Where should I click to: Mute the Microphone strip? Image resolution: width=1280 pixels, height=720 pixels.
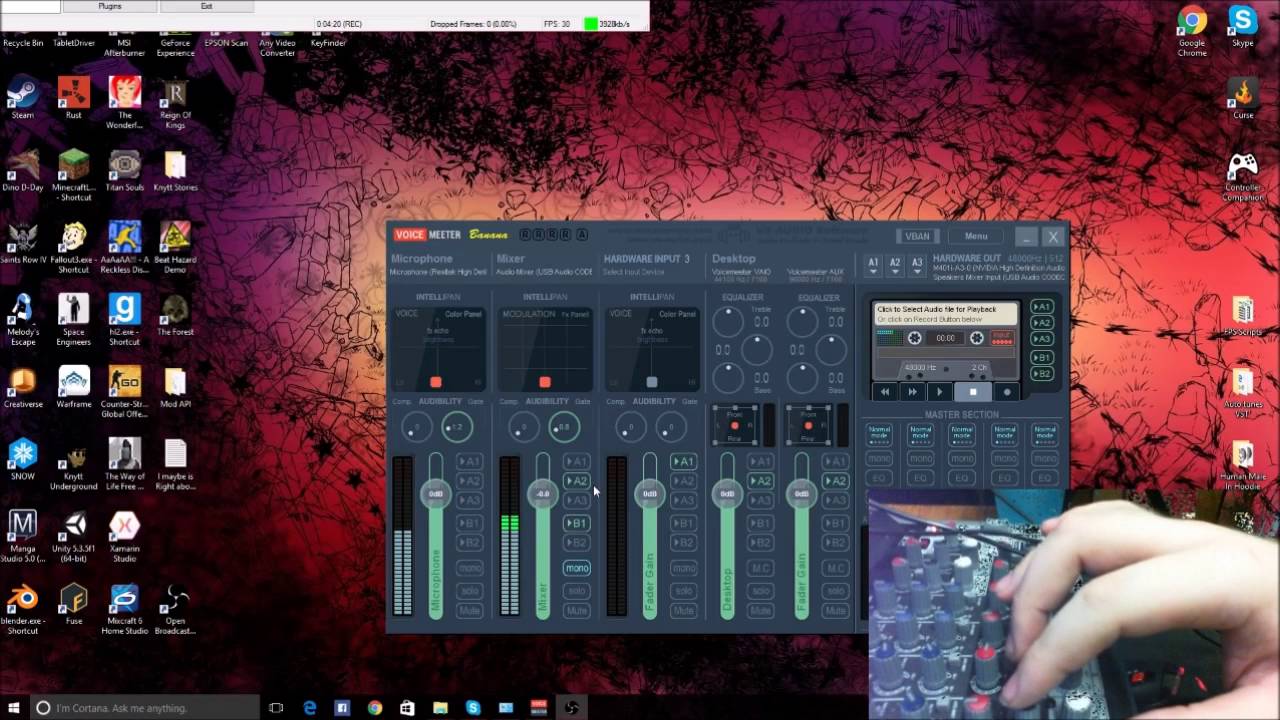(469, 610)
